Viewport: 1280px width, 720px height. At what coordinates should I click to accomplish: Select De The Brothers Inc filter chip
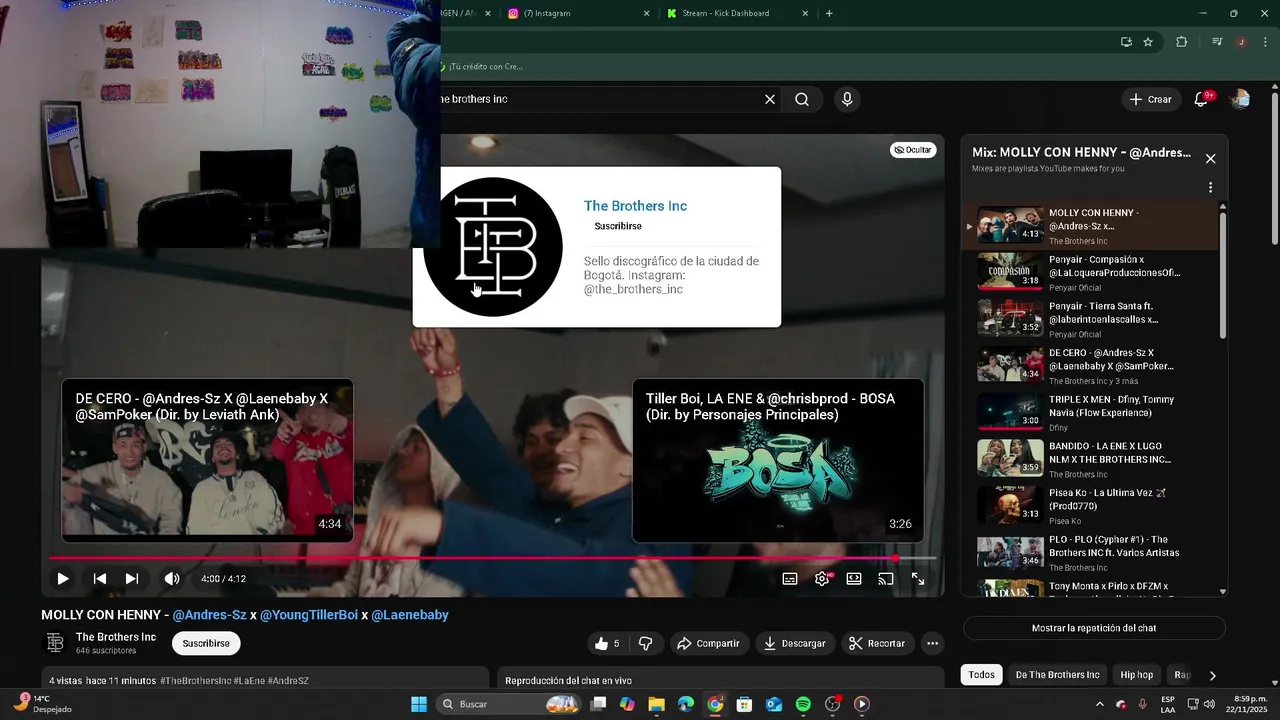point(1057,675)
